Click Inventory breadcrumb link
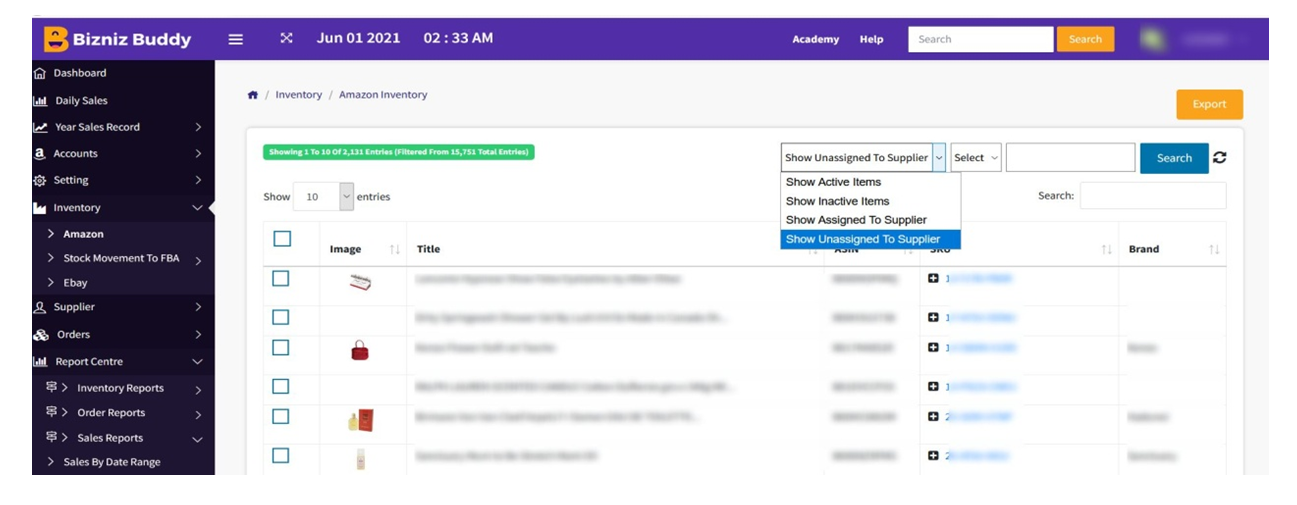The image size is (1297, 505). pyautogui.click(x=299, y=95)
